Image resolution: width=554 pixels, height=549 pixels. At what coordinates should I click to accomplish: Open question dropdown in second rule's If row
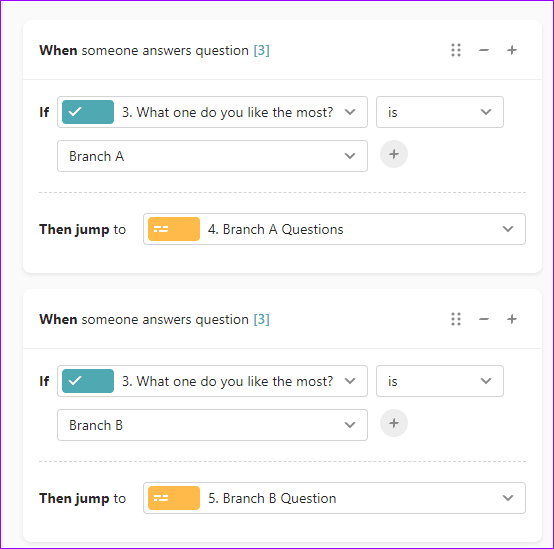(212, 381)
